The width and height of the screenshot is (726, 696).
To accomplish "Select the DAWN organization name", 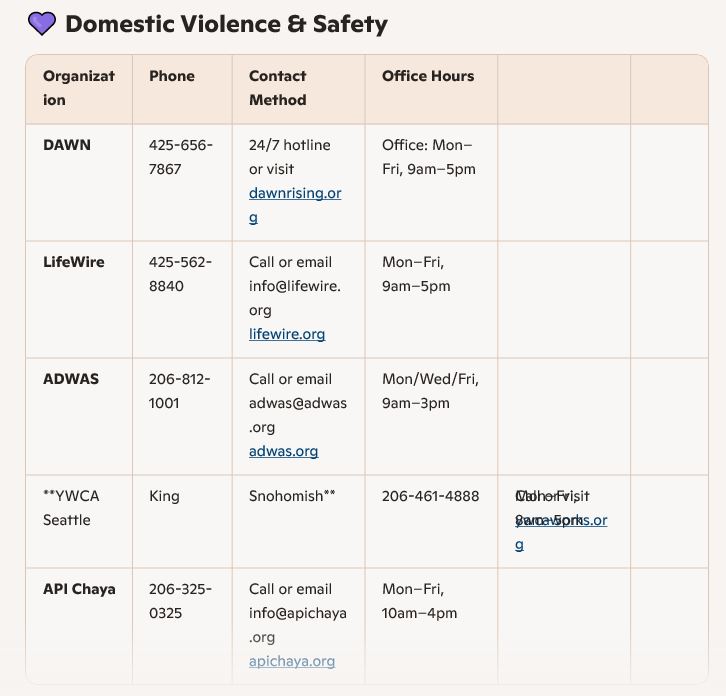I will pos(67,145).
